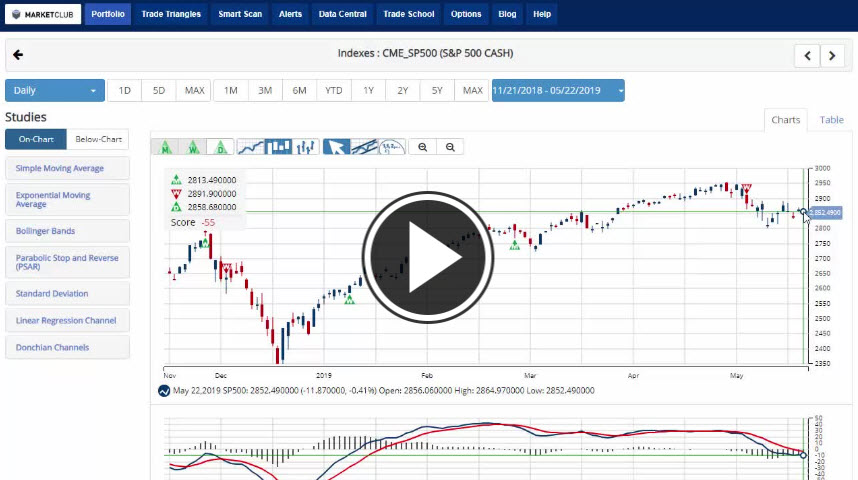Image resolution: width=858 pixels, height=480 pixels.
Task: Click the monthly Trade Triangle icon
Action: [x=165, y=147]
